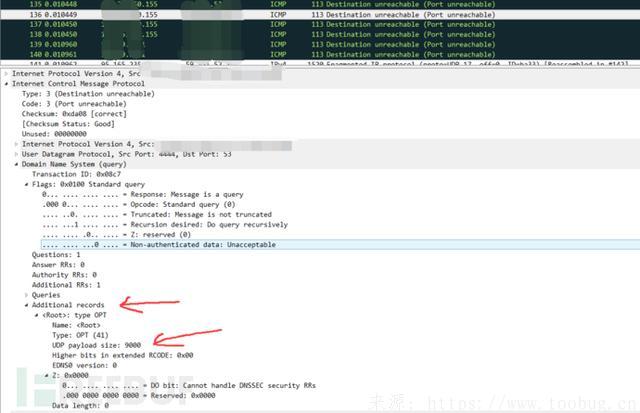Select the Non-authenticated data: Unacceptable flag line

pyautogui.click(x=160, y=245)
